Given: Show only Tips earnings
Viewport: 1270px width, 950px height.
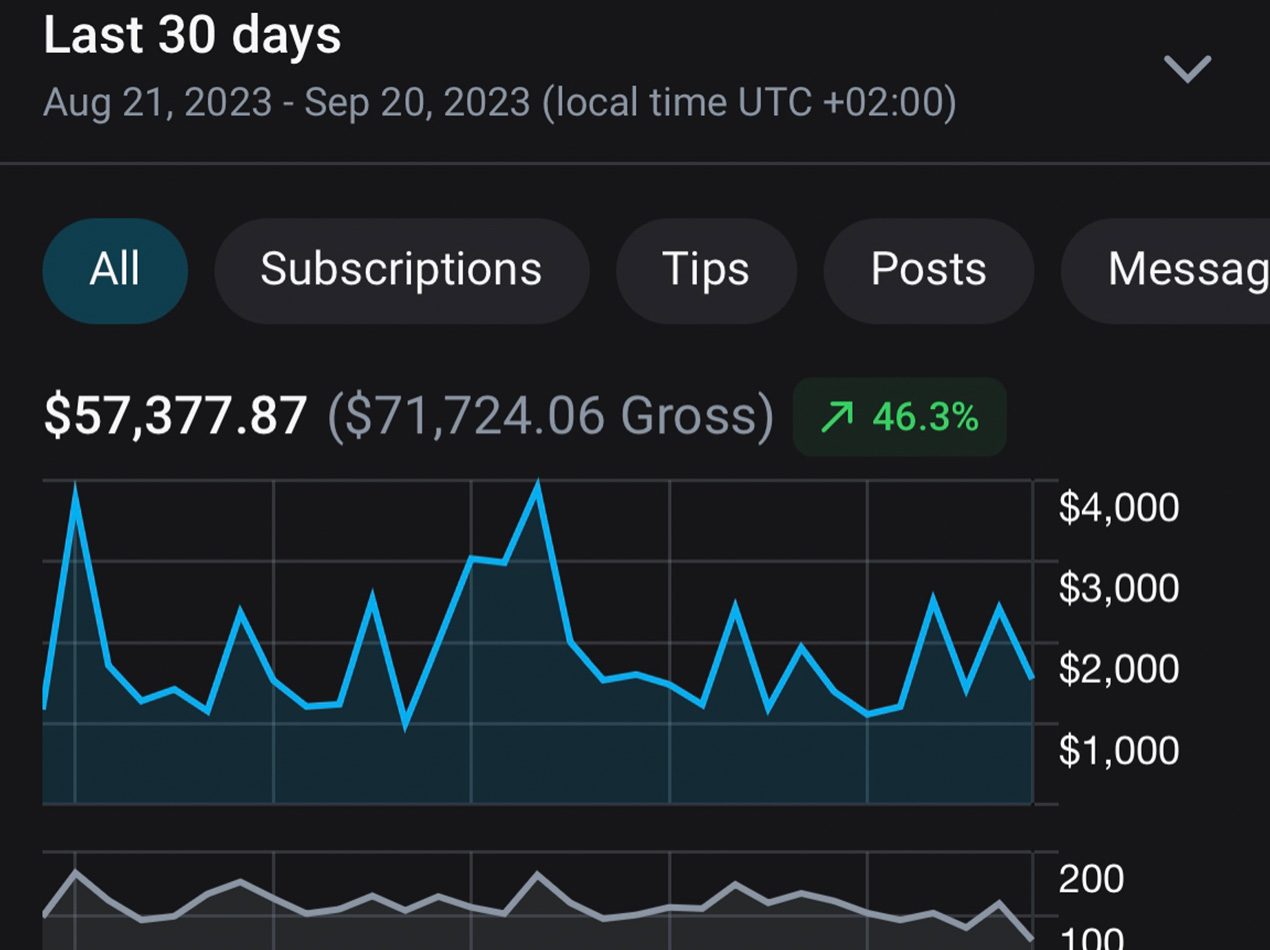Looking at the screenshot, I should [705, 270].
